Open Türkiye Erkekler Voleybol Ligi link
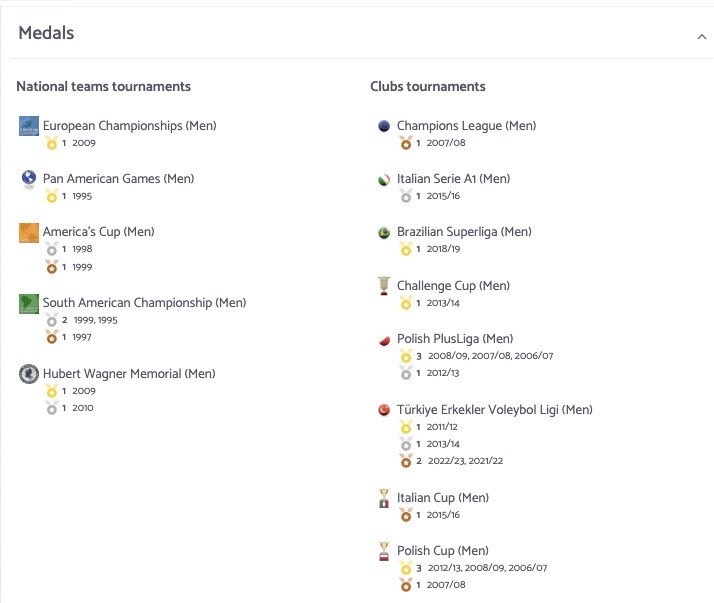This screenshot has width=714, height=603. coord(495,410)
